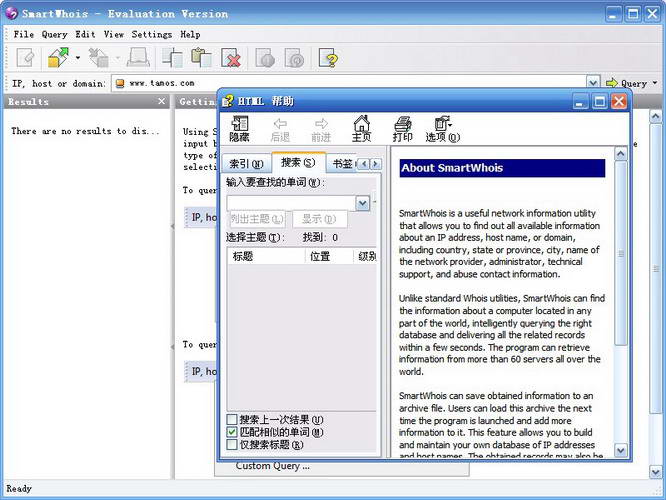Enable 仅搜索标题 checkbox
Viewport: 666px width, 500px height.
click(232, 445)
